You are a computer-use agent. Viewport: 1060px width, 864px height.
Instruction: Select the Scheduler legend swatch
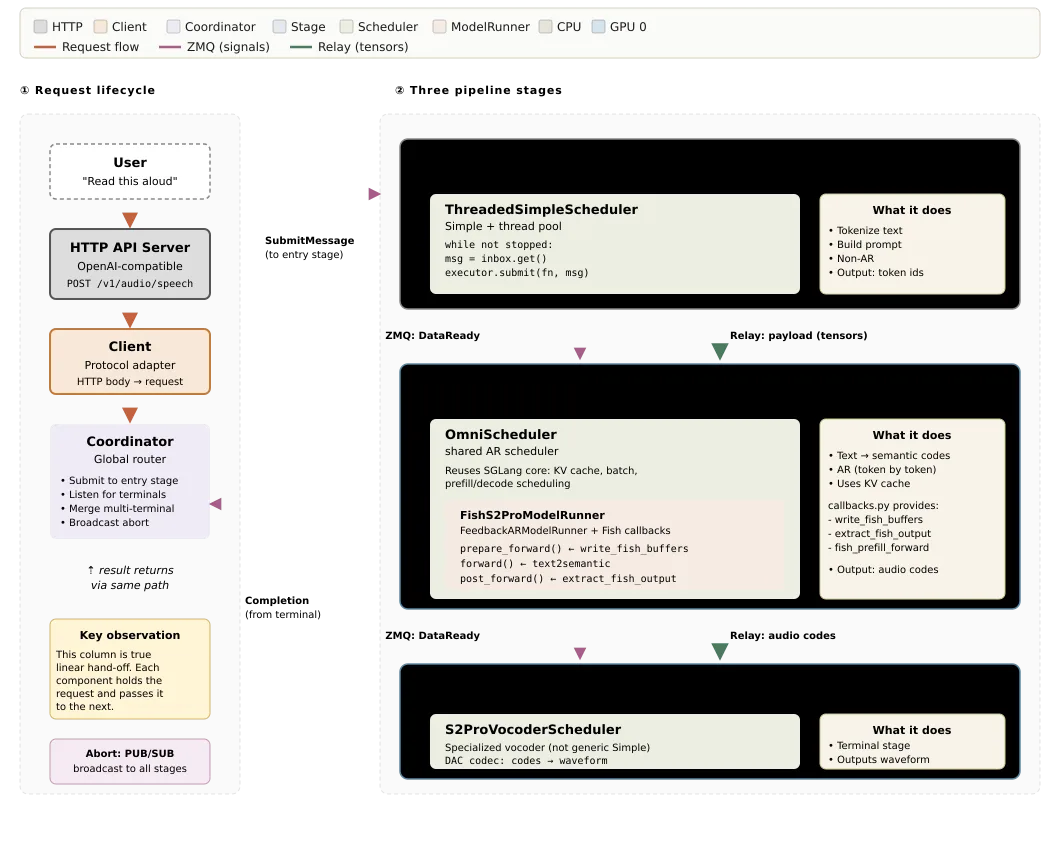(347, 26)
